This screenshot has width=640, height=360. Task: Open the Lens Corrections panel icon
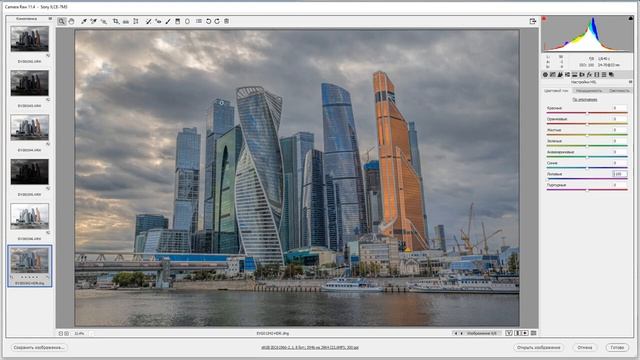582,75
